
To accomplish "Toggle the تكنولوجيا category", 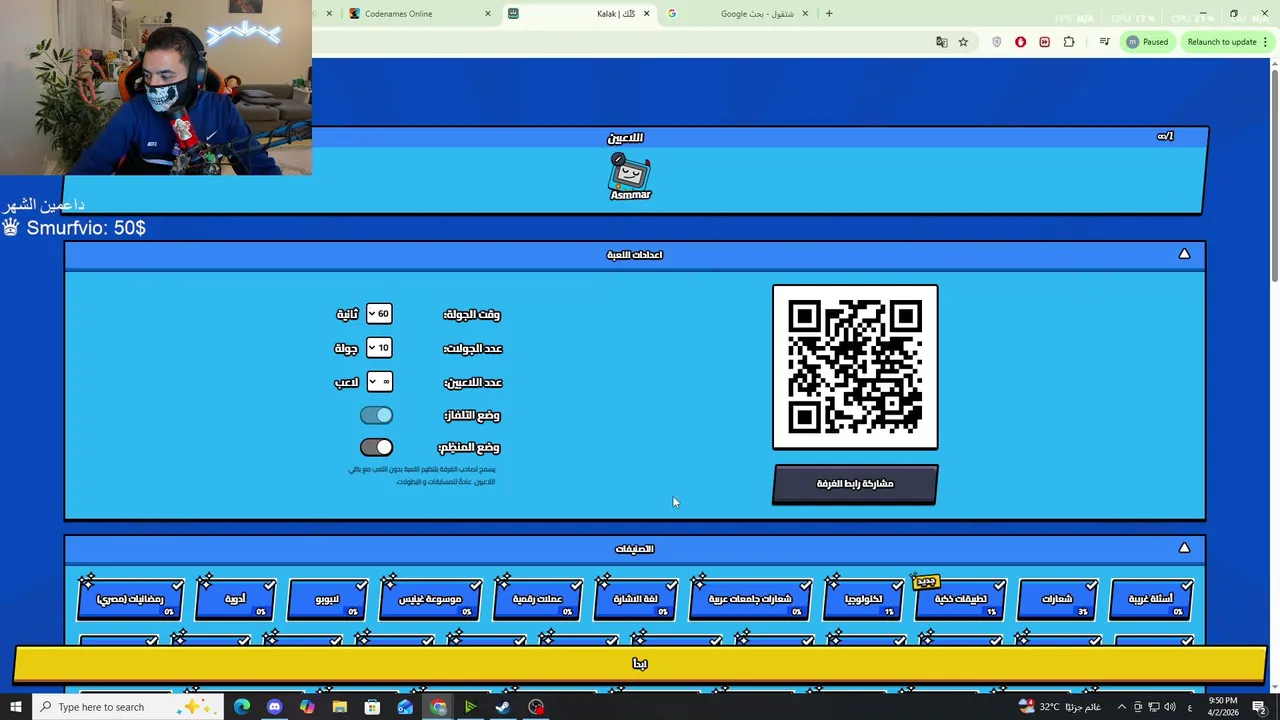I will [863, 599].
